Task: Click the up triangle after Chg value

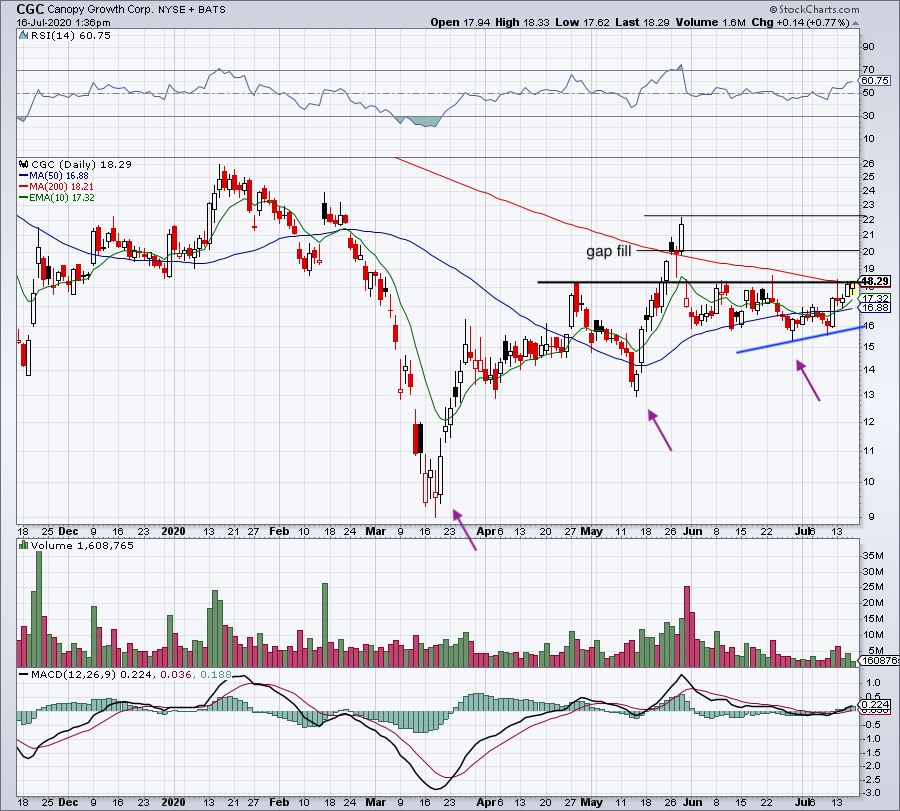Action: (x=855, y=23)
